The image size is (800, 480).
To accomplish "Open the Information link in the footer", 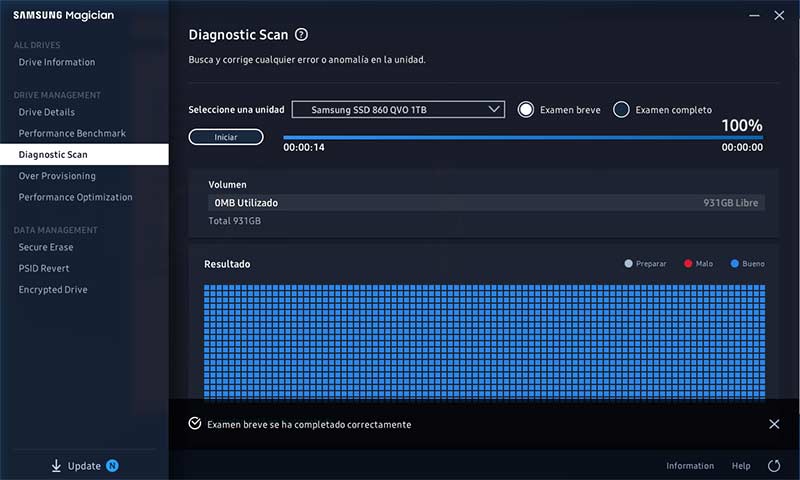I will coord(690,466).
